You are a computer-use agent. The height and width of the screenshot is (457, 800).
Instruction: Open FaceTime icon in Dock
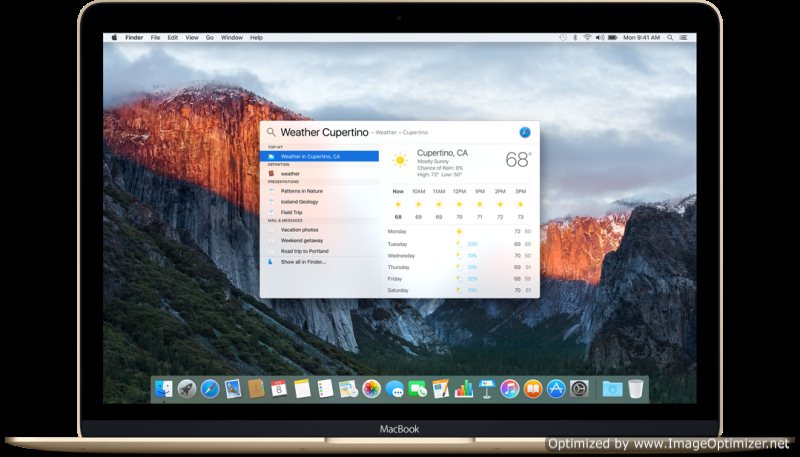417,389
